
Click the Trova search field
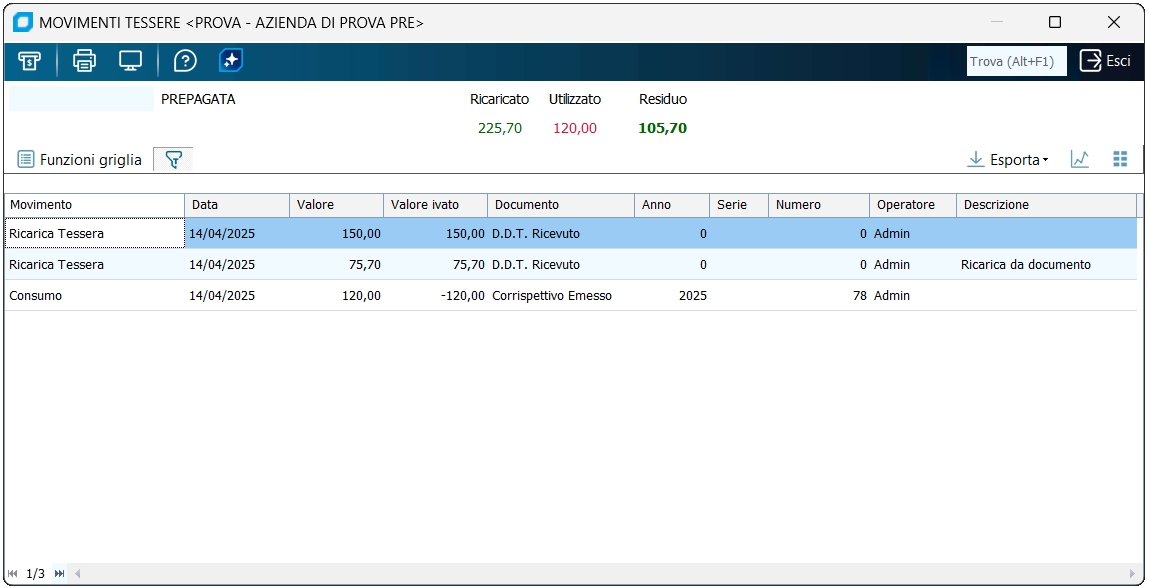1016,62
